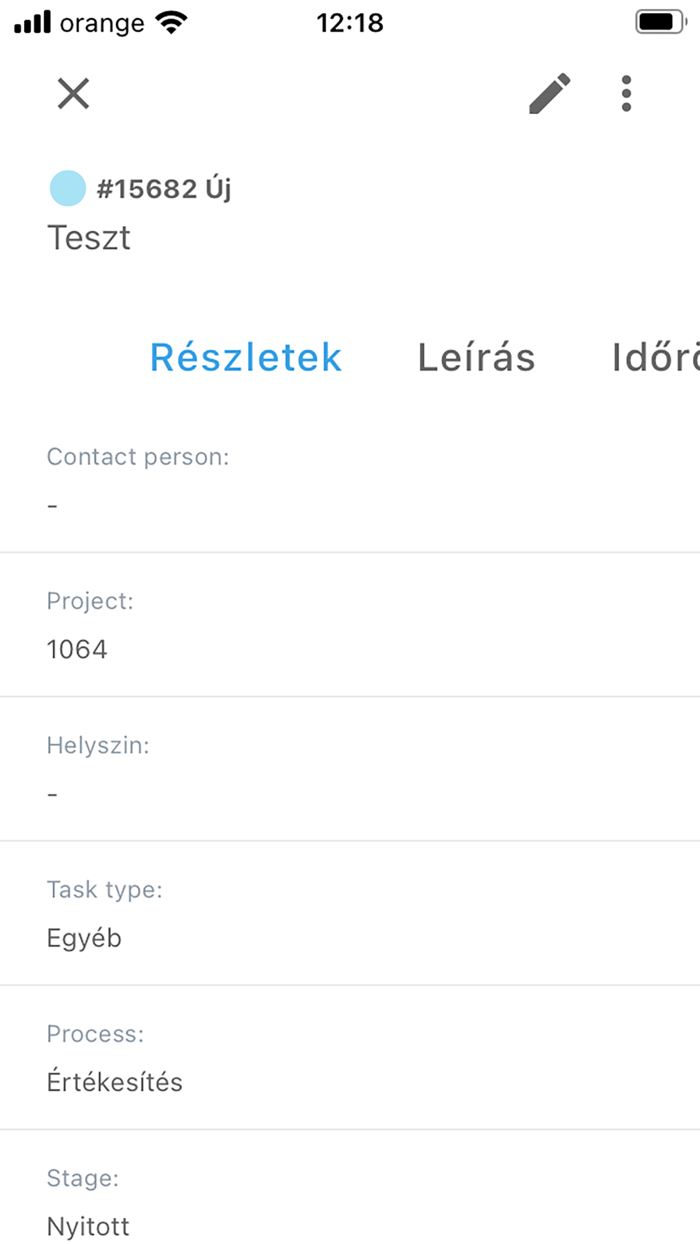
Task: Select the Stage Nyitott row
Action: pyautogui.click(x=350, y=1202)
